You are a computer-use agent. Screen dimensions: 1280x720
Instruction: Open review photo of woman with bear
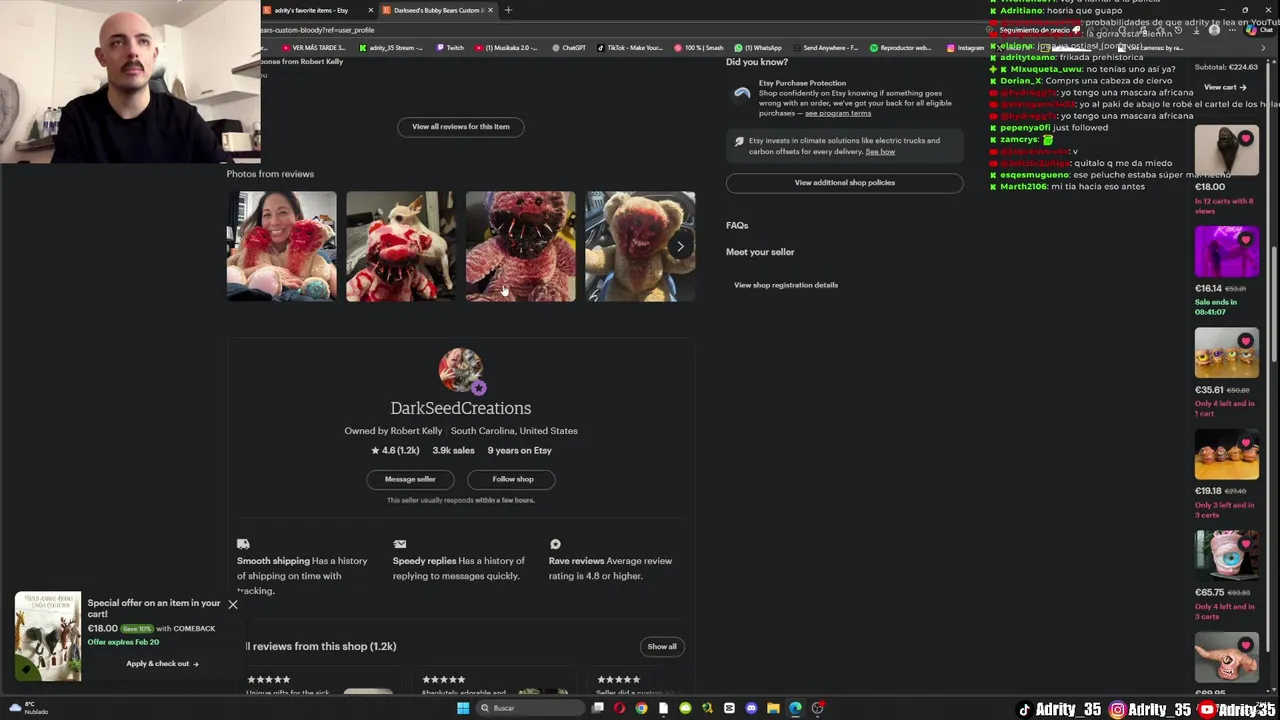(x=282, y=246)
